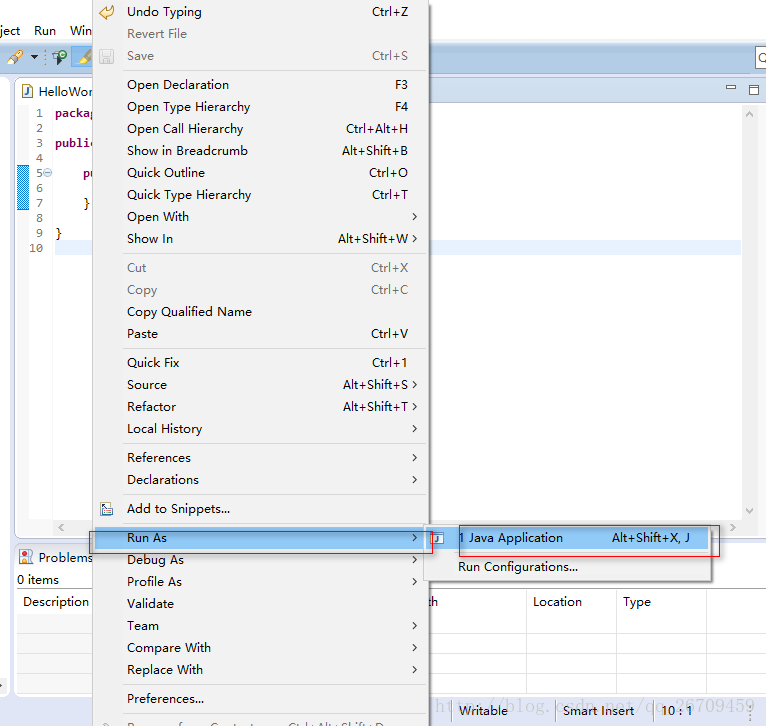Expand References submenu
This screenshot has width=766, height=726.
(x=261, y=458)
